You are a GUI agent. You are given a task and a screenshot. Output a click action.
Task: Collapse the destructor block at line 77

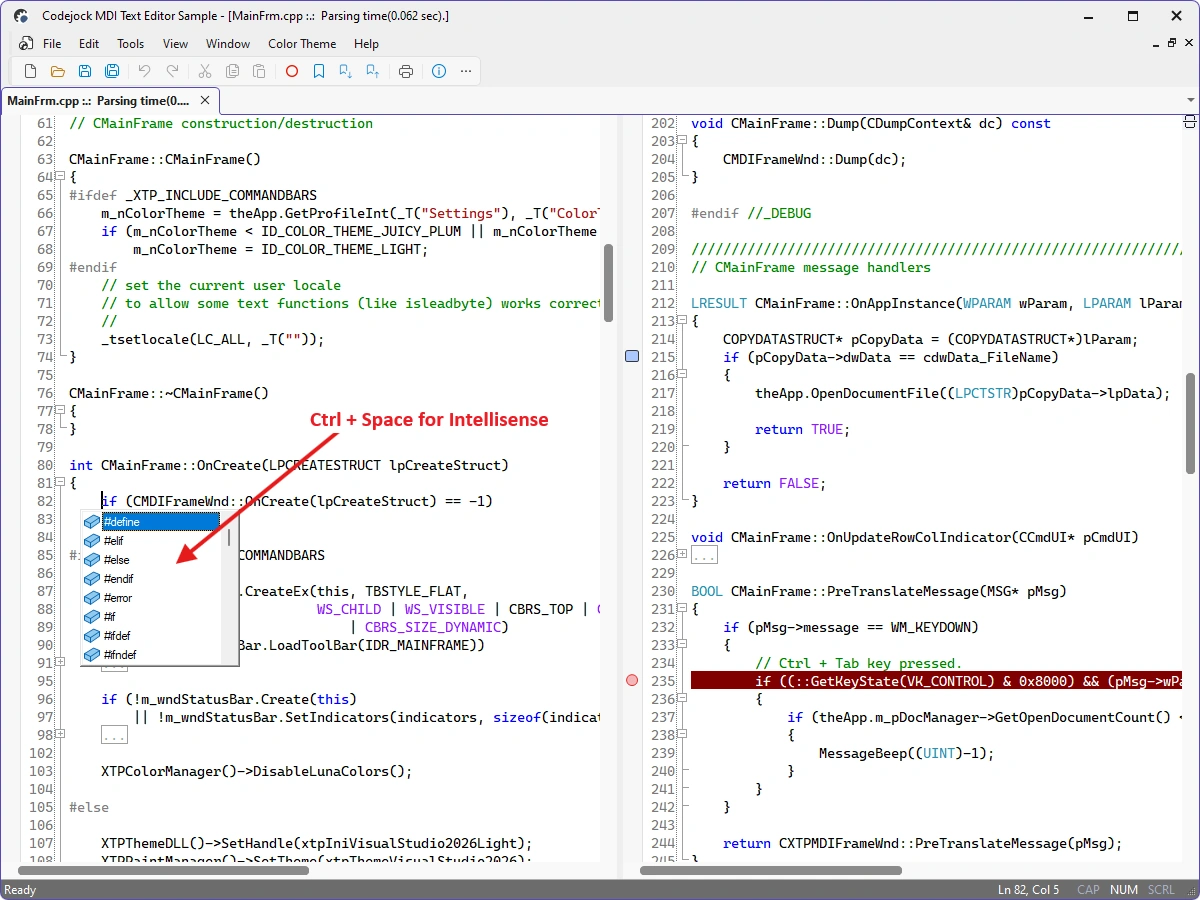(60, 411)
